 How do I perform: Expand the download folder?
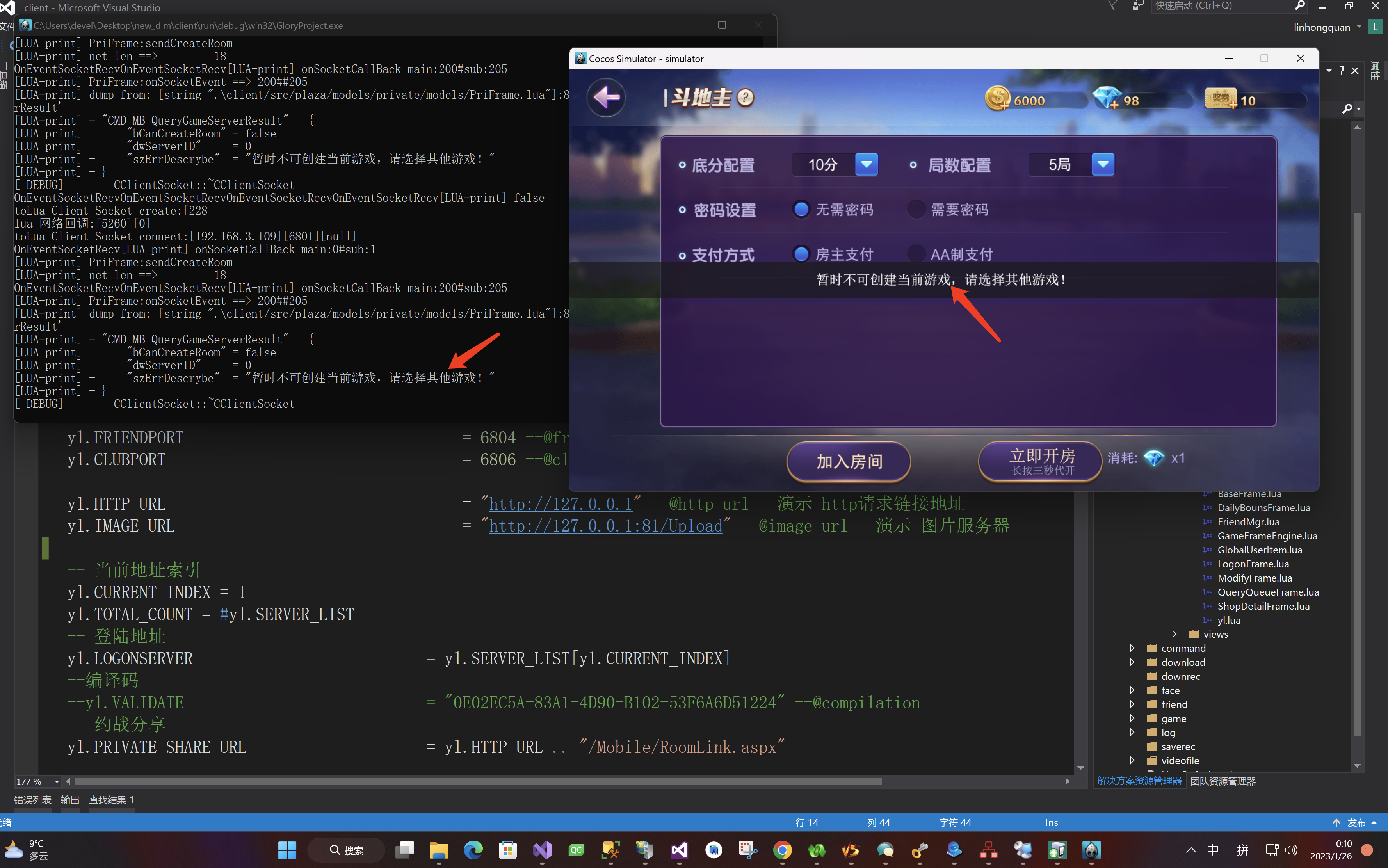pyautogui.click(x=1132, y=662)
